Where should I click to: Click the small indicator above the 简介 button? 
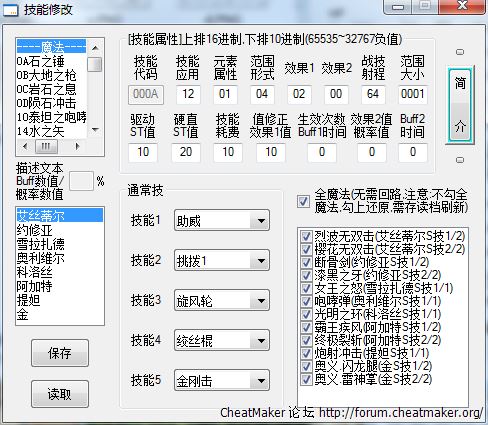point(460,52)
